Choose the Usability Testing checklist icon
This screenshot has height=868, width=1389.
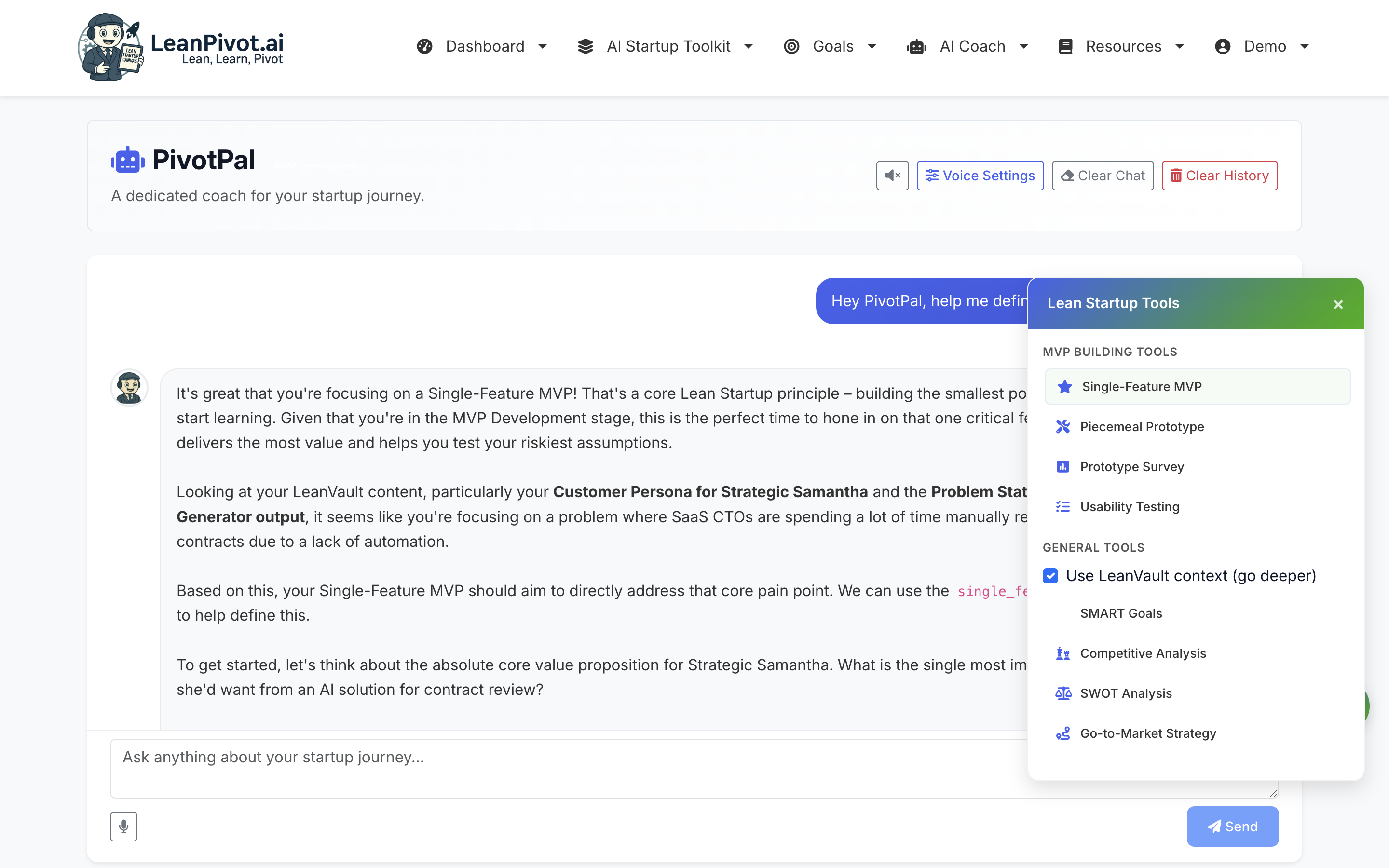1062,506
